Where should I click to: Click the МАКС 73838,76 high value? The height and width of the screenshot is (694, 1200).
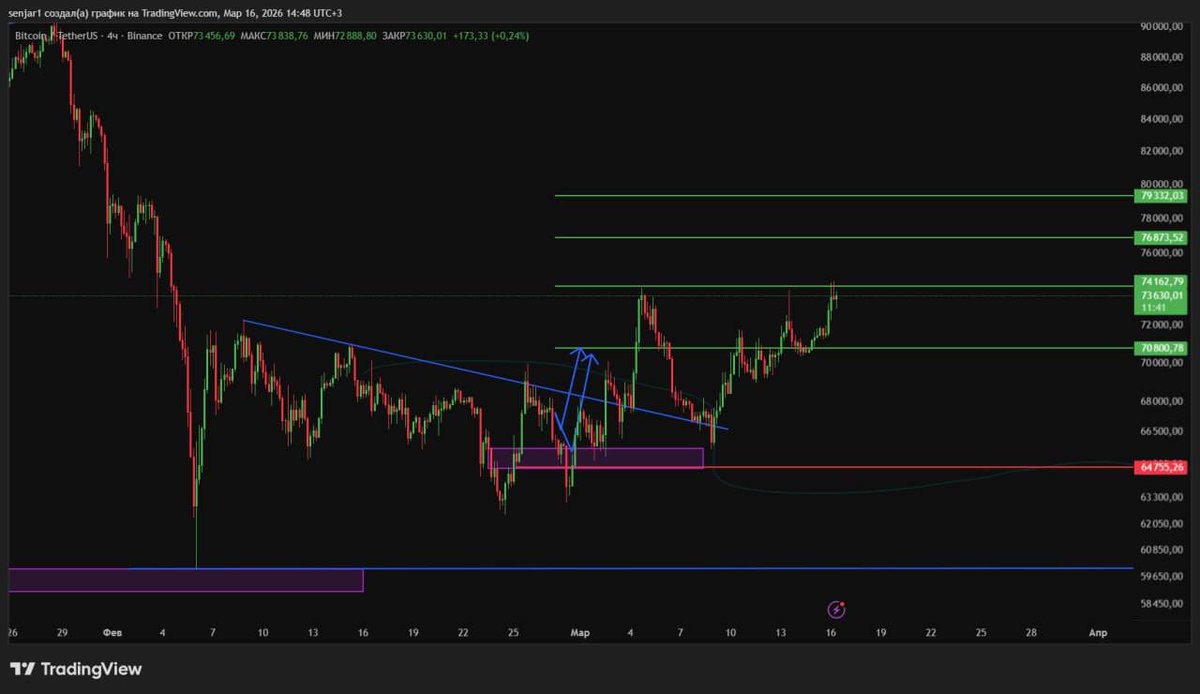(275, 35)
